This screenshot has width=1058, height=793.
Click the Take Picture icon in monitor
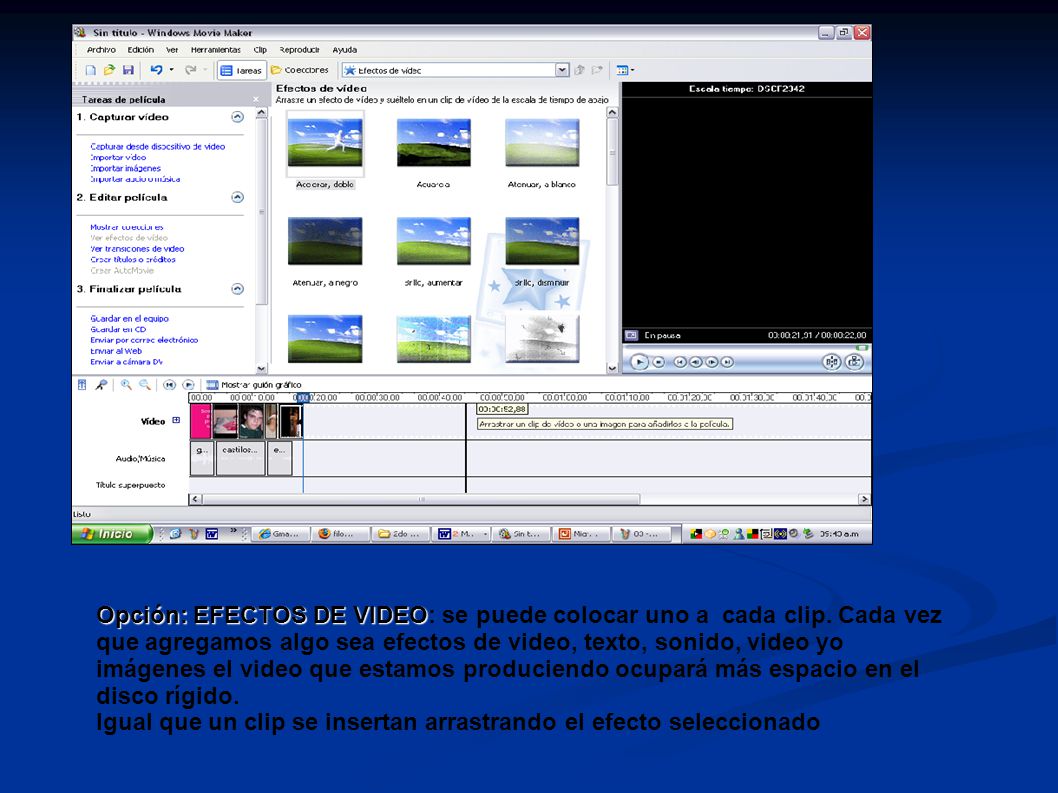click(x=854, y=362)
